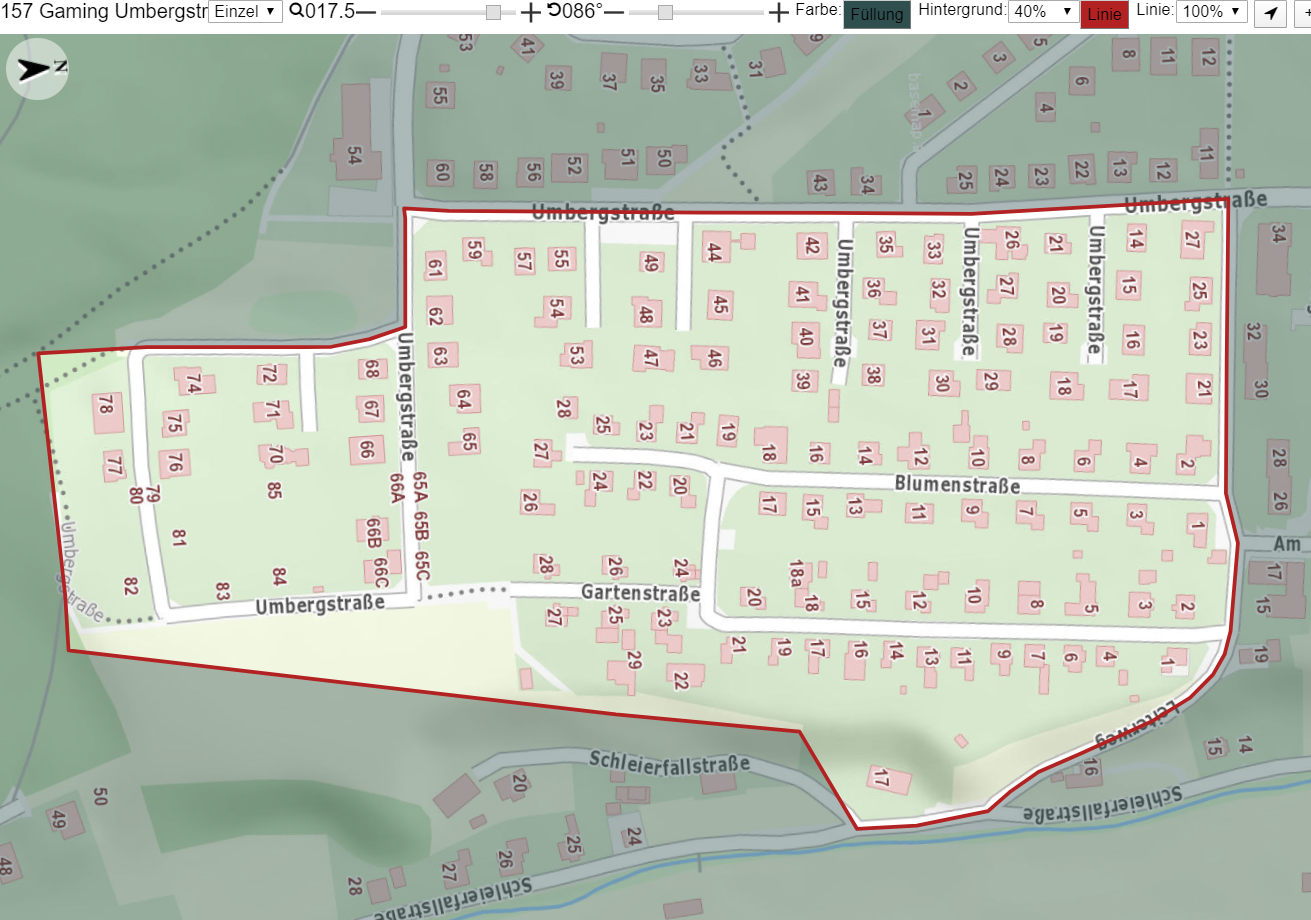The image size is (1311, 920).
Task: Click the zoom slider handle
Action: (x=493, y=12)
